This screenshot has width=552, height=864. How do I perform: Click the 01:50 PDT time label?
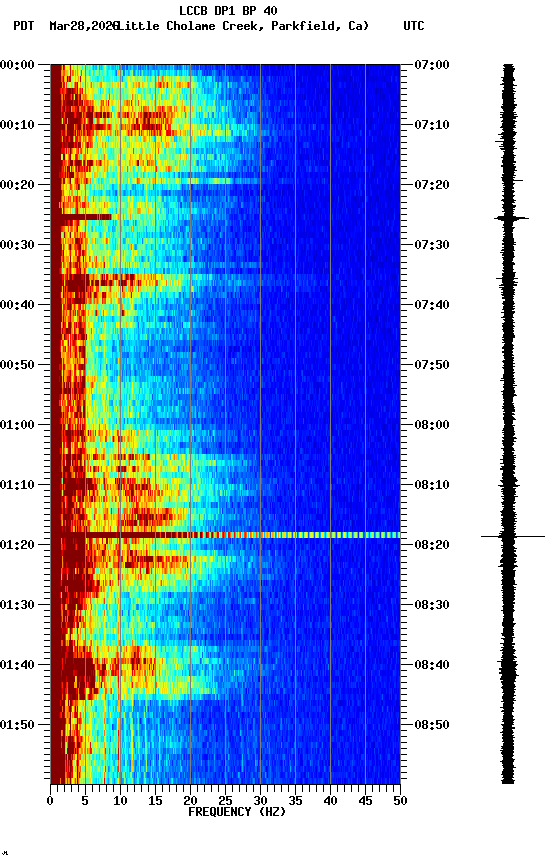(x=17, y=725)
